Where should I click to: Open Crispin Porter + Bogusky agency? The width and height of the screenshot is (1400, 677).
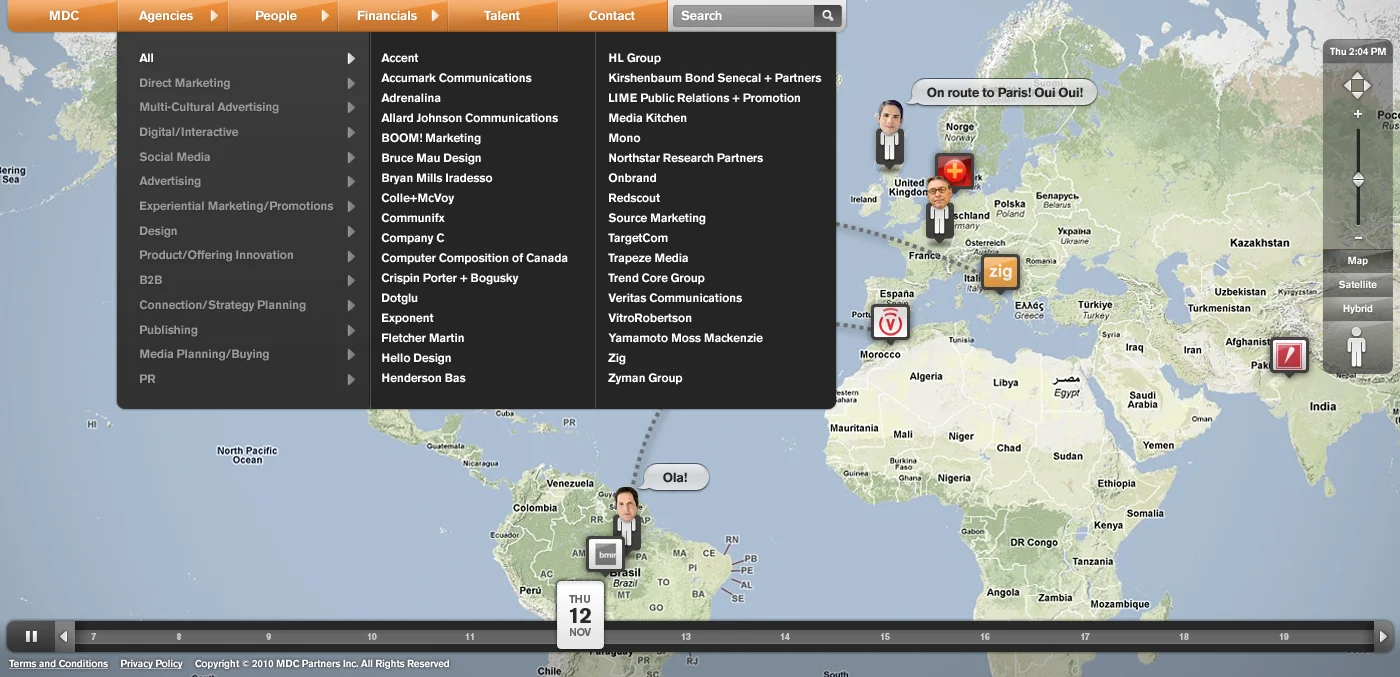[x=450, y=278]
